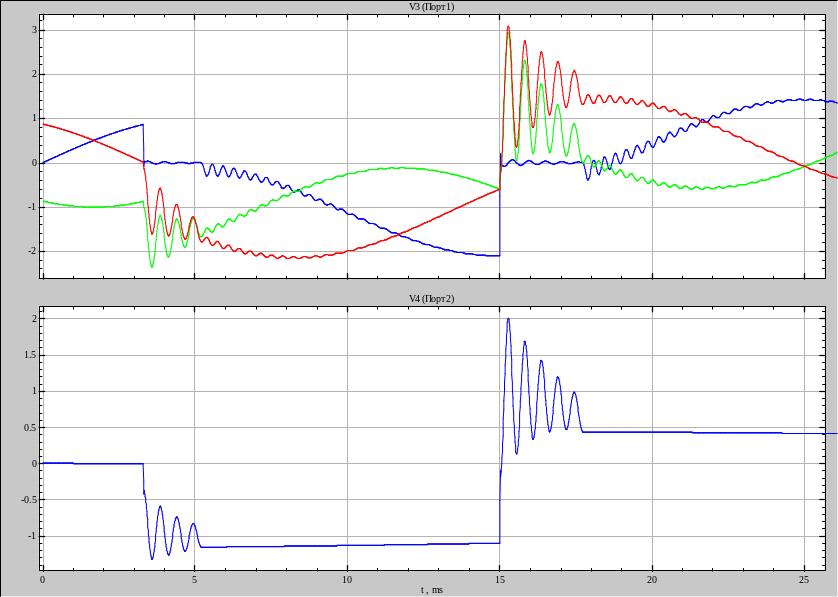Click the lowest green dip in V3 plot

(152, 266)
